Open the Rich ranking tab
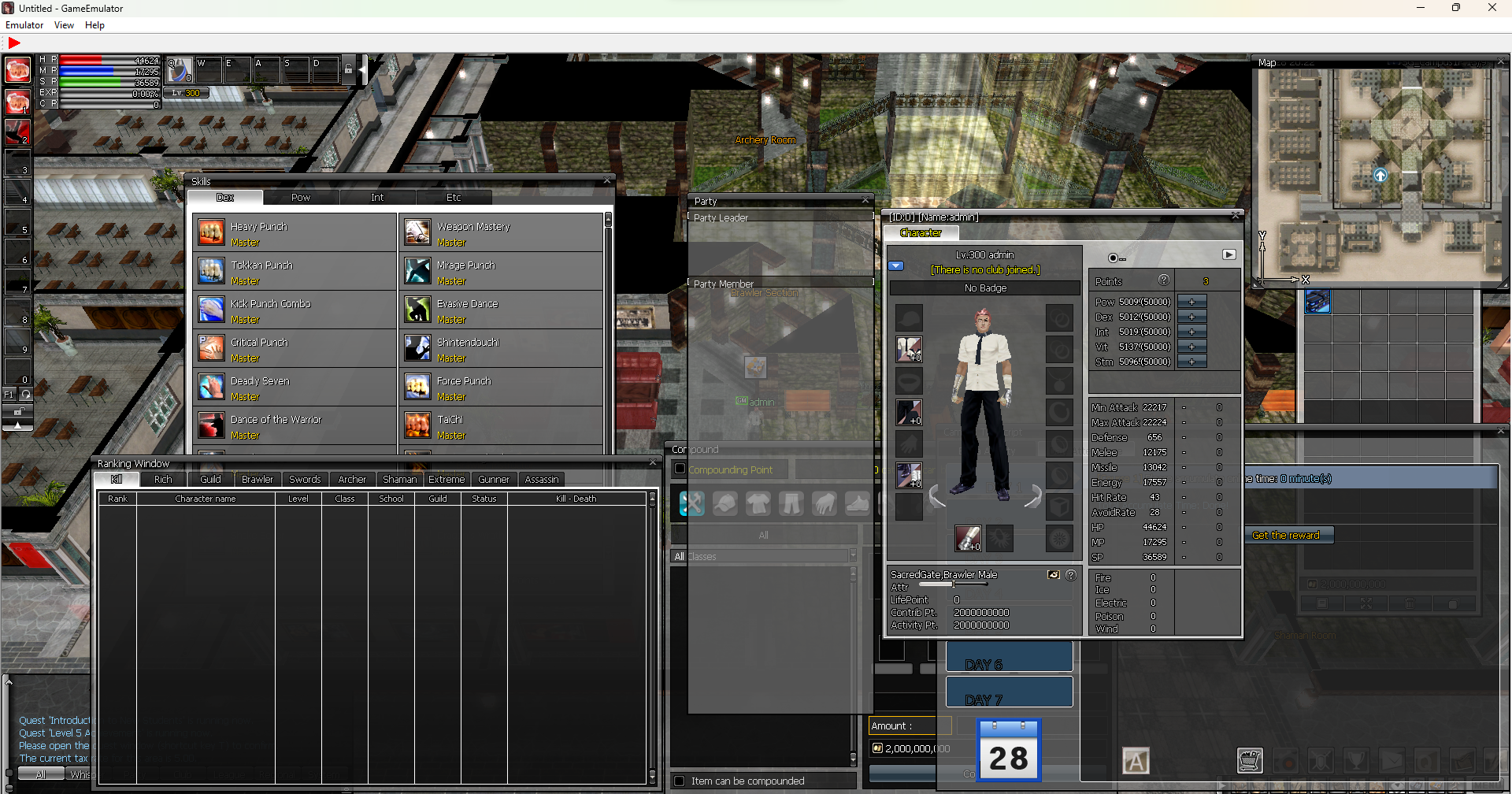 pos(163,479)
